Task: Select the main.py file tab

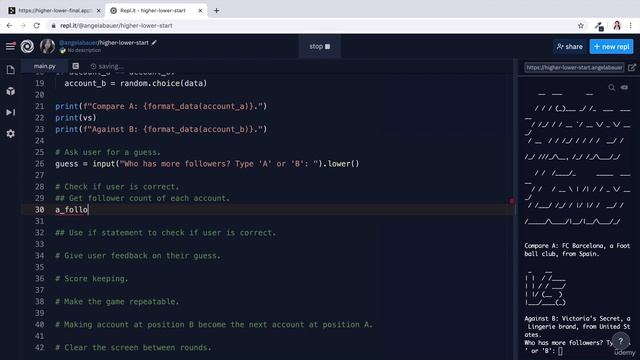Action: pyautogui.click(x=44, y=66)
